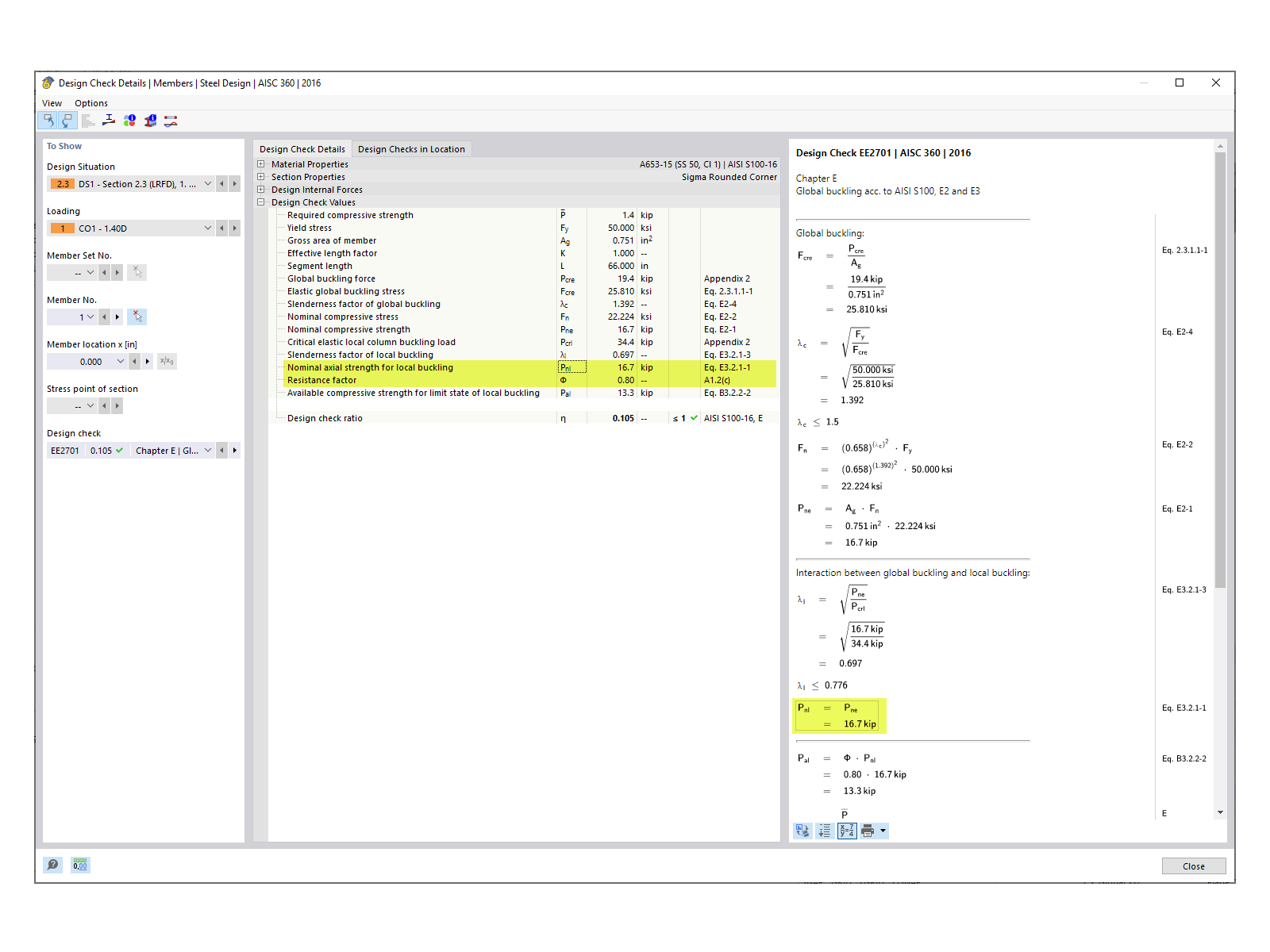Open the Design Situation dropdown
The width and height of the screenshot is (1270, 952).
click(208, 184)
